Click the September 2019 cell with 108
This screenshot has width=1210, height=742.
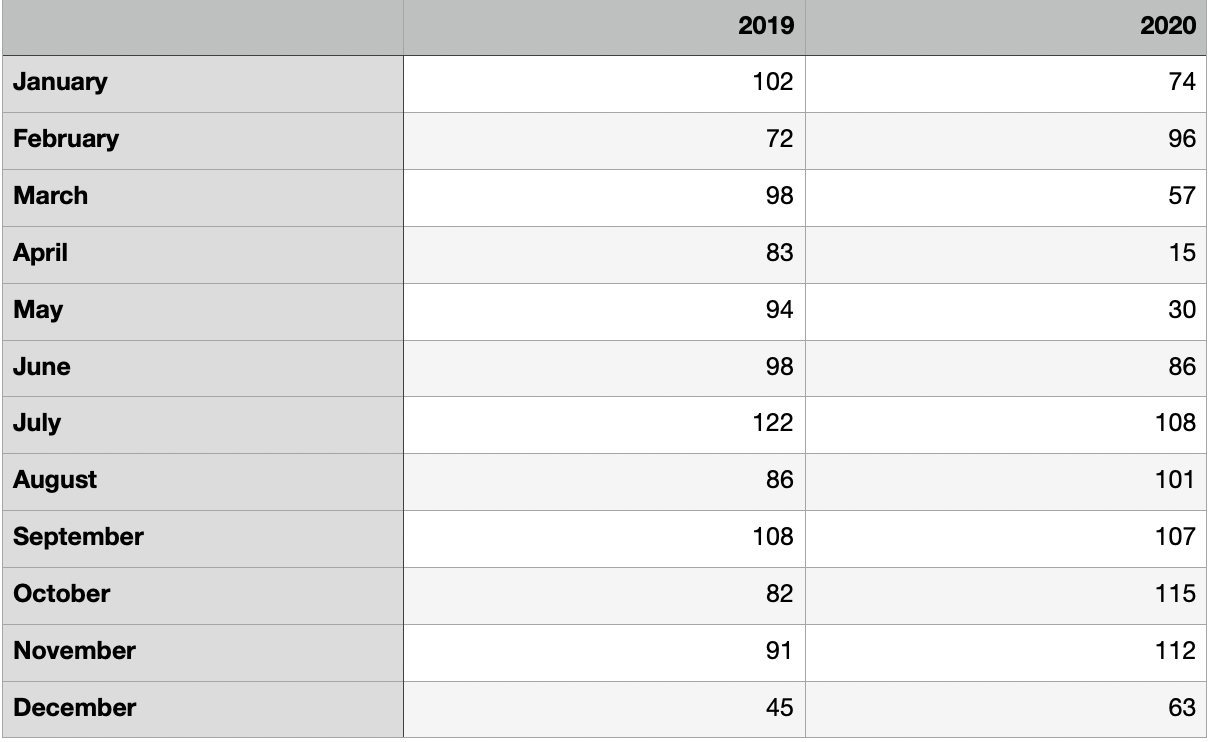tap(604, 539)
